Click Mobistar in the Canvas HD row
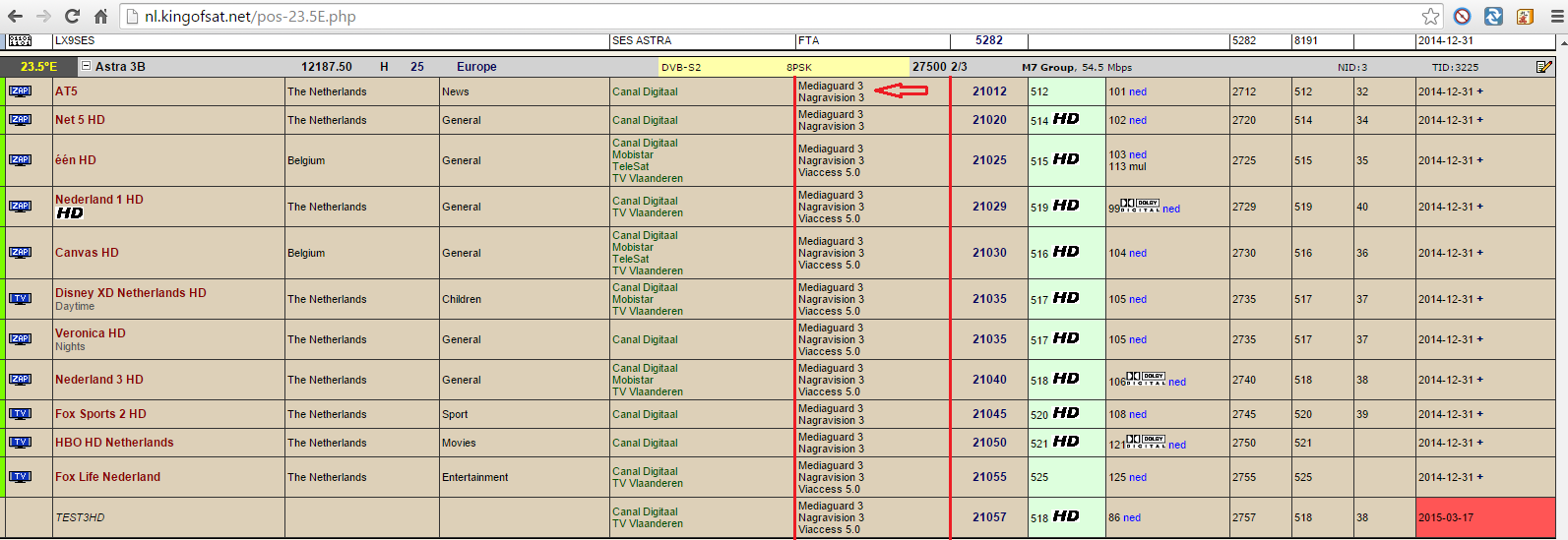The height and width of the screenshot is (540, 1568). pyautogui.click(x=633, y=247)
